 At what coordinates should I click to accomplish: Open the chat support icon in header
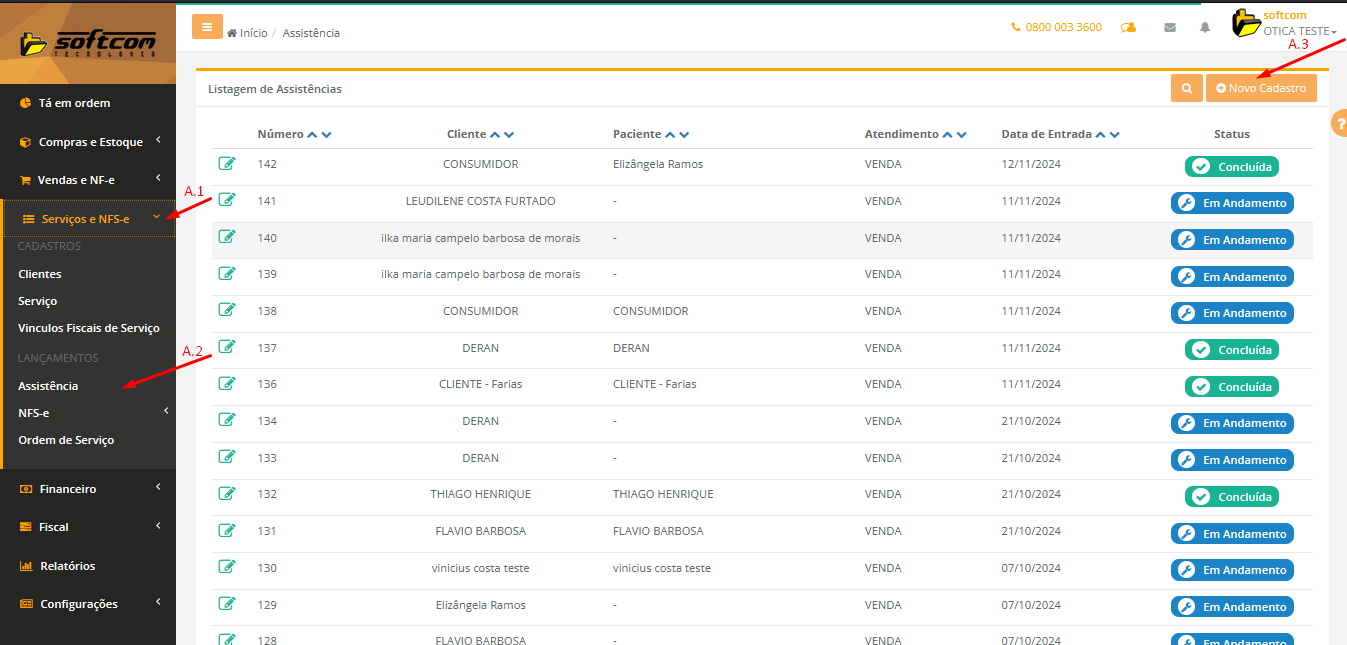point(1128,28)
